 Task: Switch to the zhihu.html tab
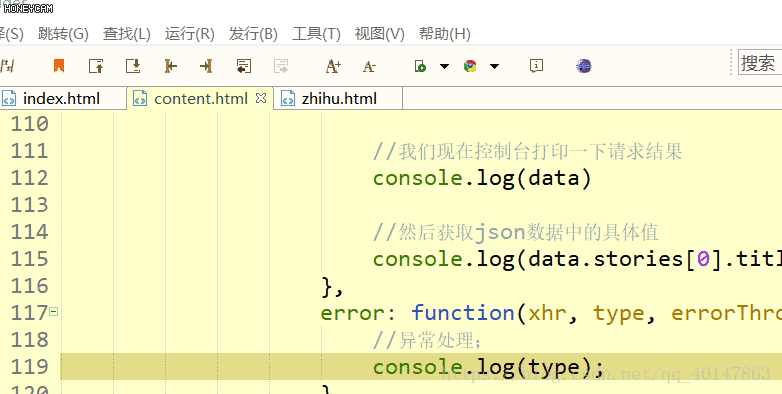click(x=339, y=98)
